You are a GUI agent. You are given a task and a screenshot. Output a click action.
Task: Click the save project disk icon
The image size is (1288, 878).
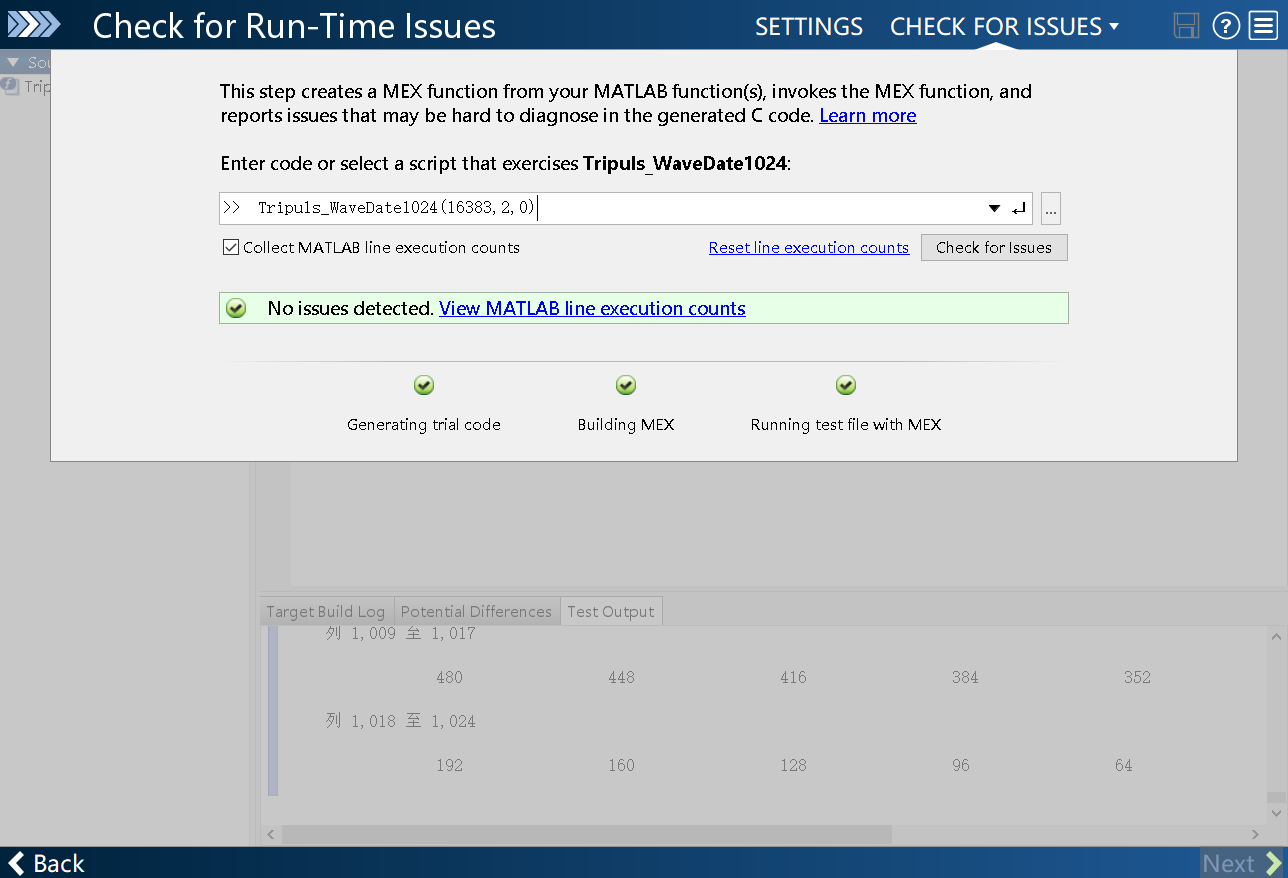tap(1186, 26)
